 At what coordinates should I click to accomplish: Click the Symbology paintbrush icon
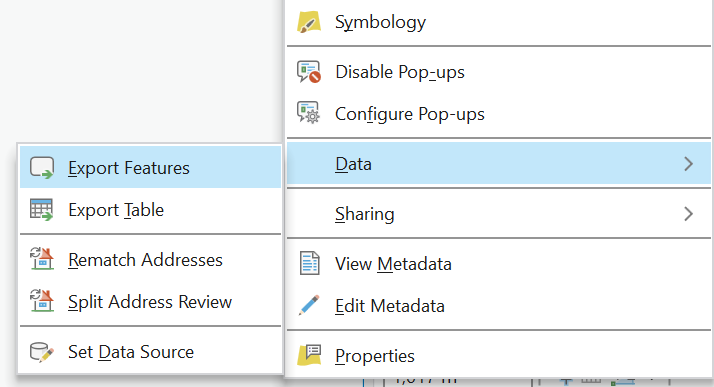309,22
